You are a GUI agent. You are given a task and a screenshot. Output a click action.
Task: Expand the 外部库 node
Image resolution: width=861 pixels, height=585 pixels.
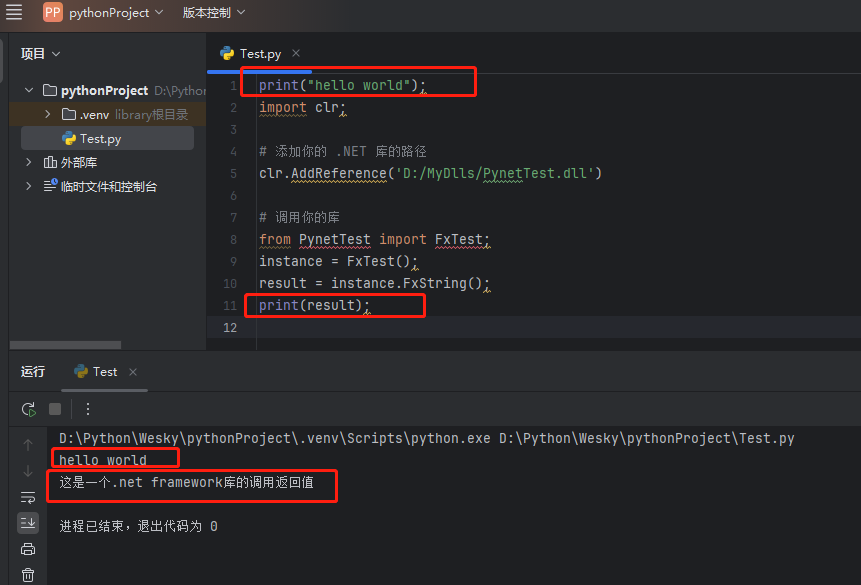28,162
